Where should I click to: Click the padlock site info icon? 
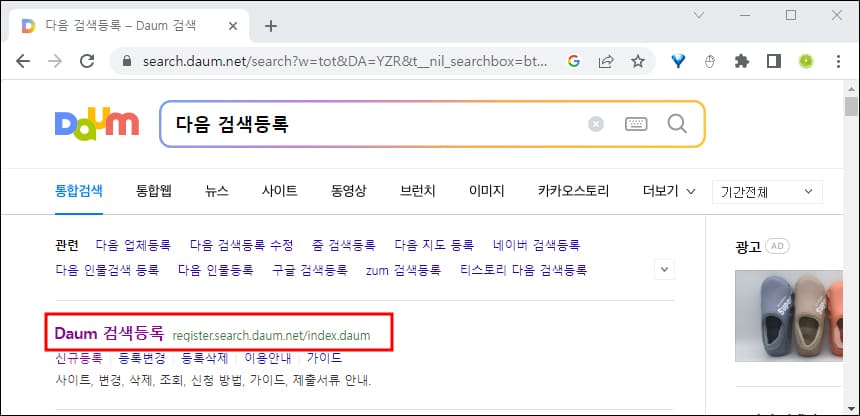point(127,61)
